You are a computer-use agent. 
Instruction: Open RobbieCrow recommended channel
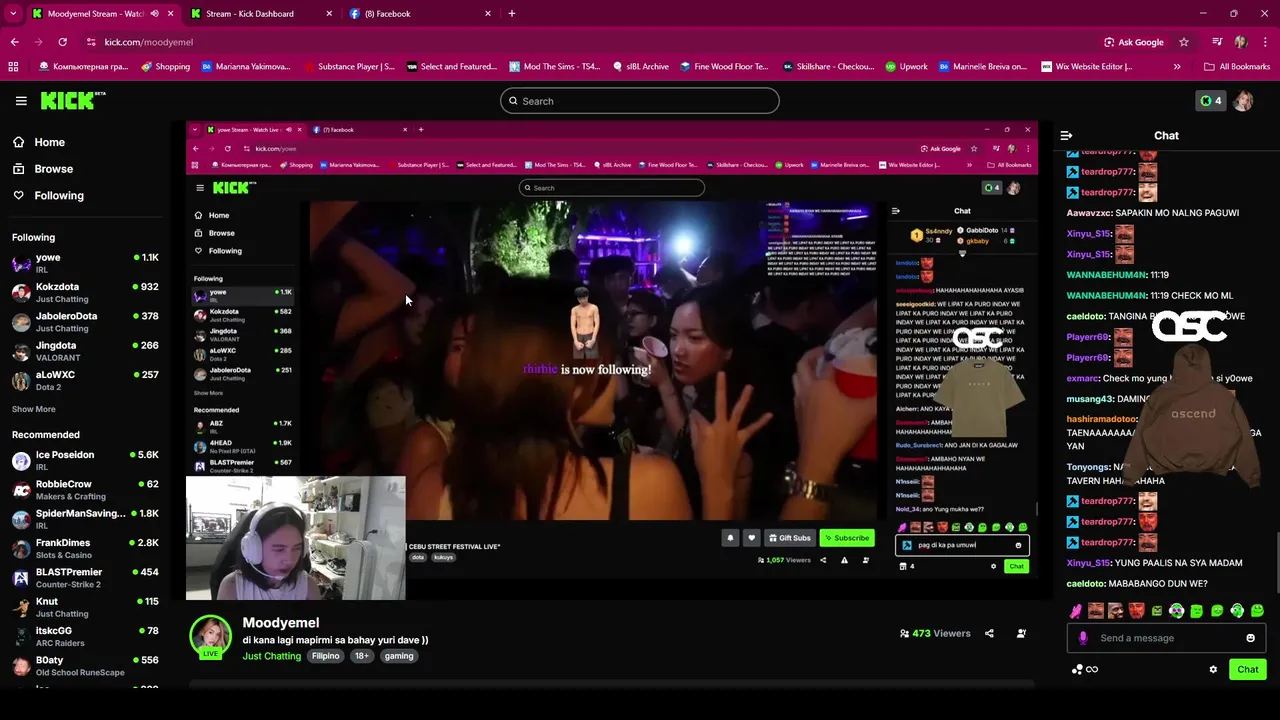coord(85,489)
